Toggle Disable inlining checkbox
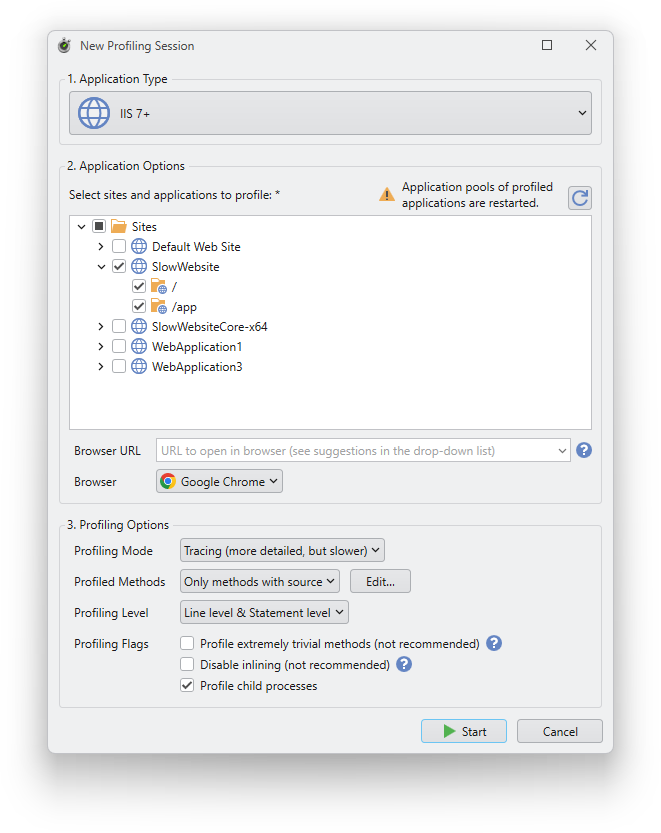The width and height of the screenshot is (661, 833). pyautogui.click(x=187, y=664)
